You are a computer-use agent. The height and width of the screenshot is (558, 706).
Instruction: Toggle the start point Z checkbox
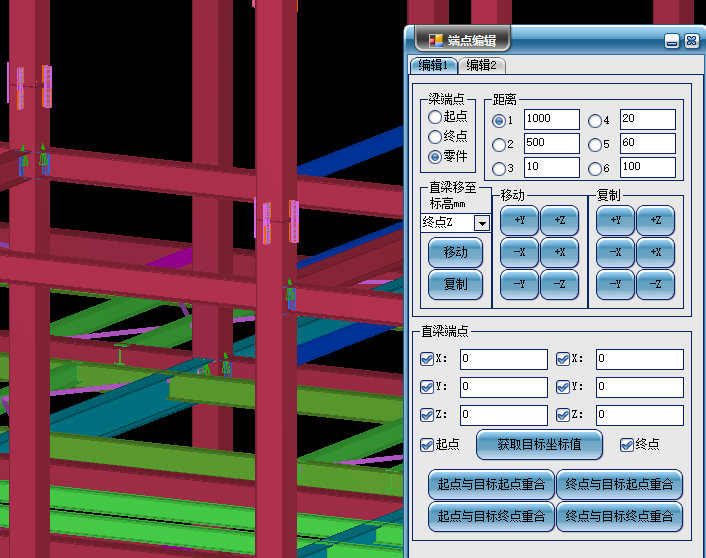tap(427, 415)
